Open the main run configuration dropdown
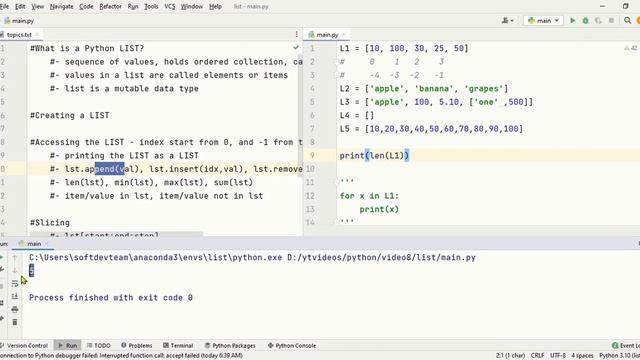Viewport: 640px width, 360px height. [543, 20]
